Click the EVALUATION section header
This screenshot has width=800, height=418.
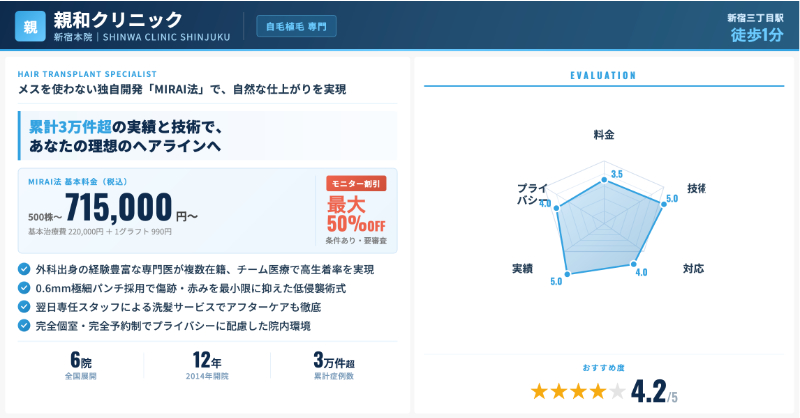click(x=603, y=75)
